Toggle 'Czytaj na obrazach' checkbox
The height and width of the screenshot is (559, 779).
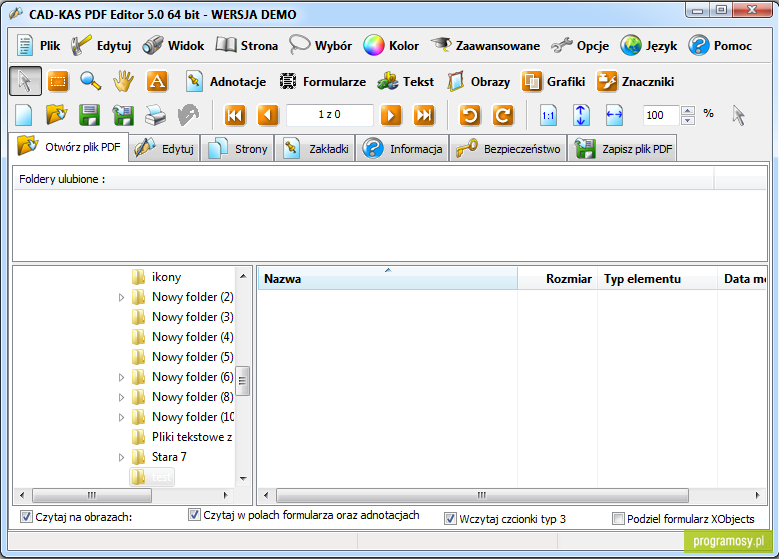tap(26, 517)
